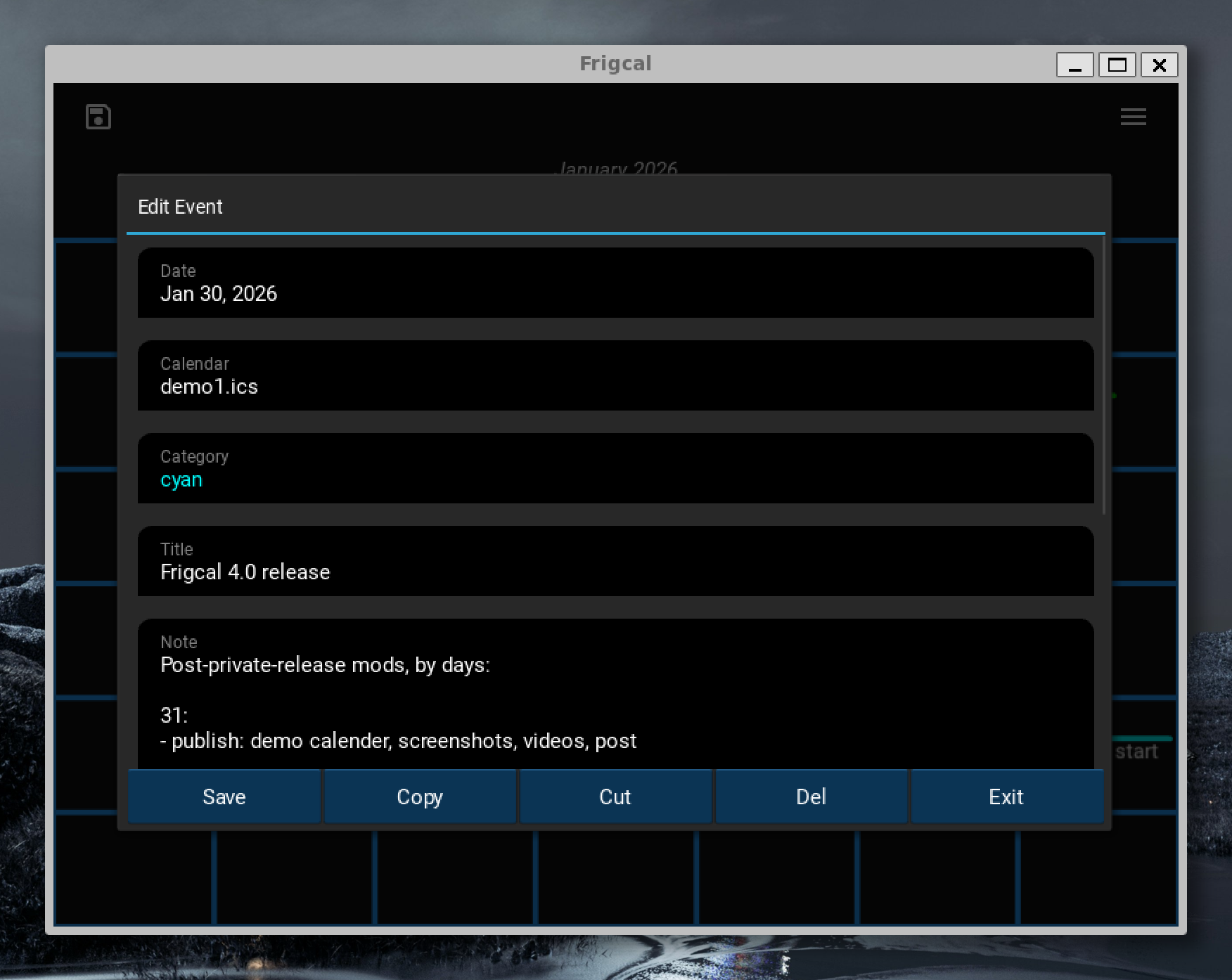
Task: Choose calendar in demo1.ics field
Action: [x=615, y=375]
